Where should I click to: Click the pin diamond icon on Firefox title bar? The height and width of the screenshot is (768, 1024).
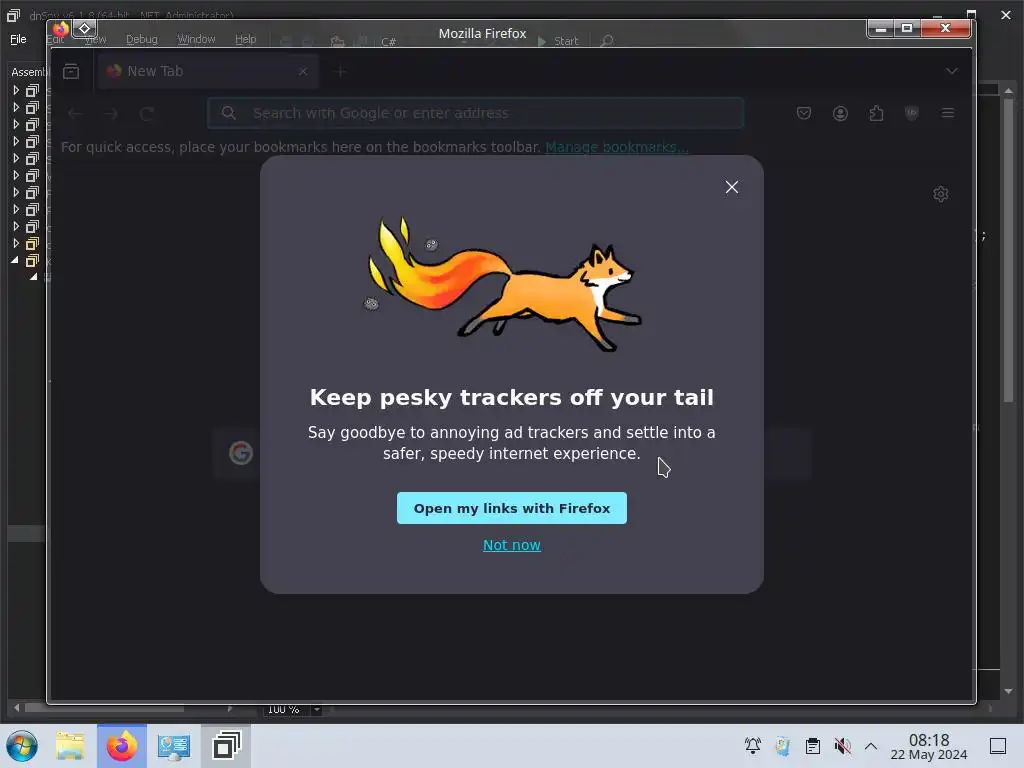point(84,28)
